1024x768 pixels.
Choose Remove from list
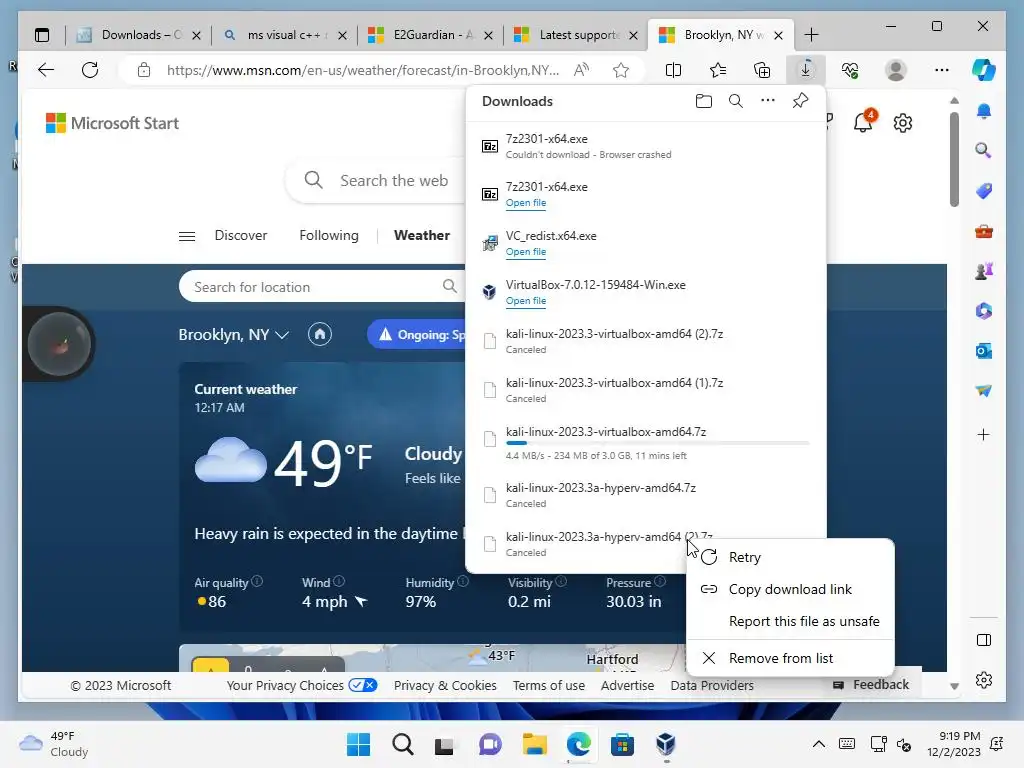(x=790, y=658)
